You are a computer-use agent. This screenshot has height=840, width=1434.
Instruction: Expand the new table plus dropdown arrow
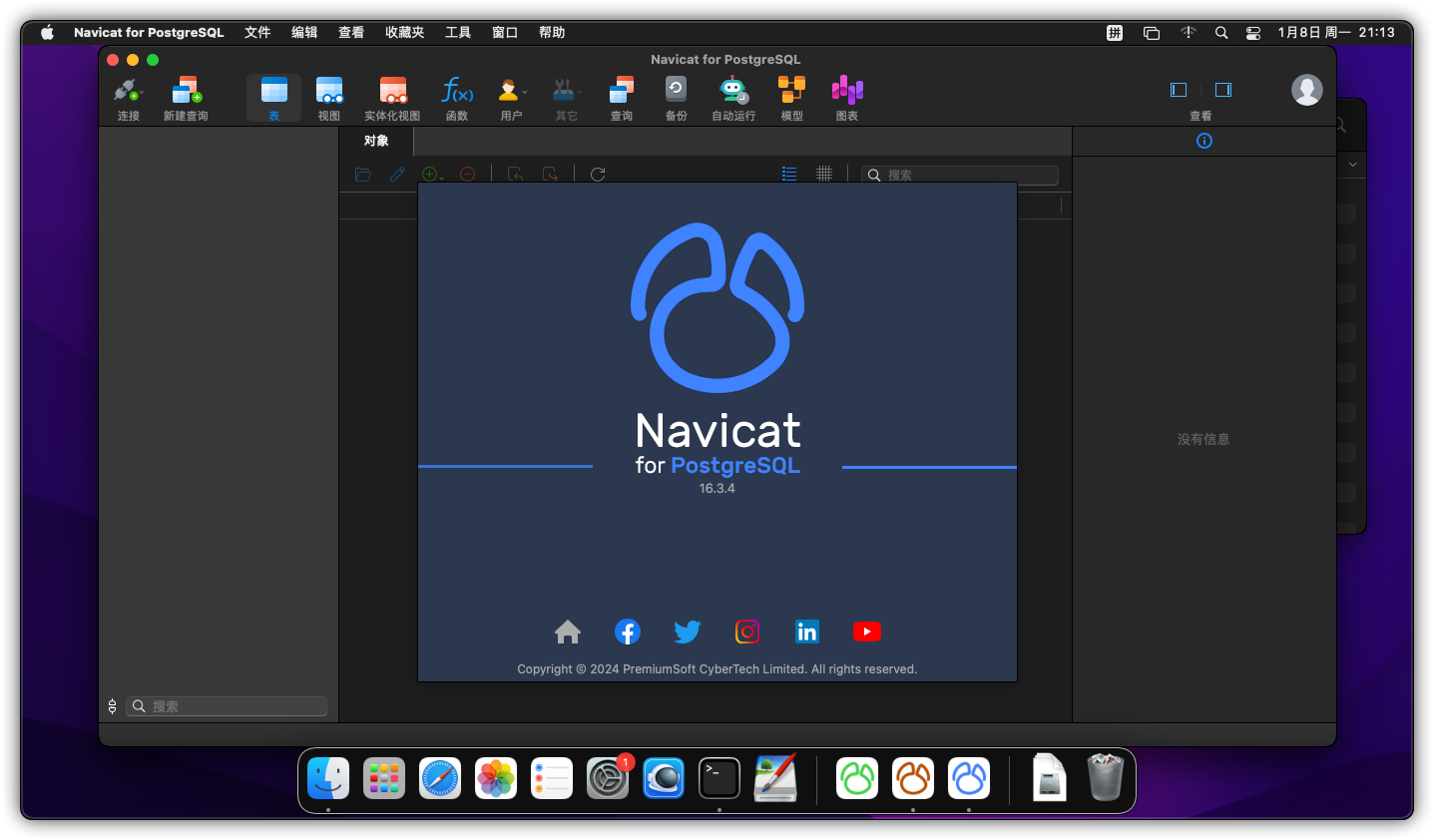(441, 178)
